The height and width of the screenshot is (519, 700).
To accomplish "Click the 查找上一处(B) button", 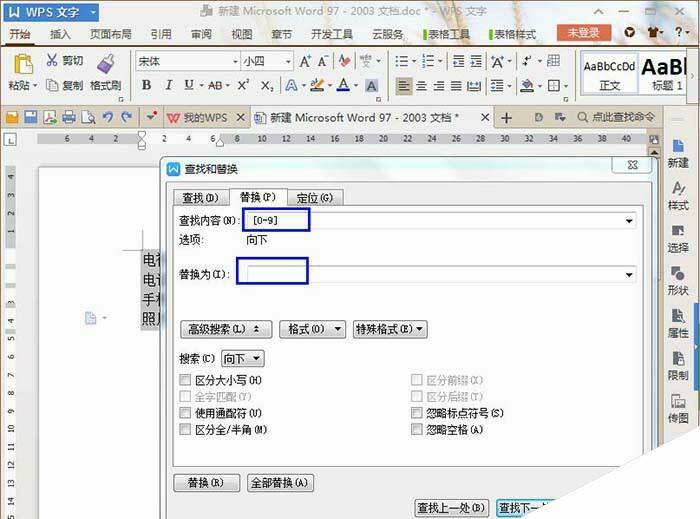I will point(452,508).
